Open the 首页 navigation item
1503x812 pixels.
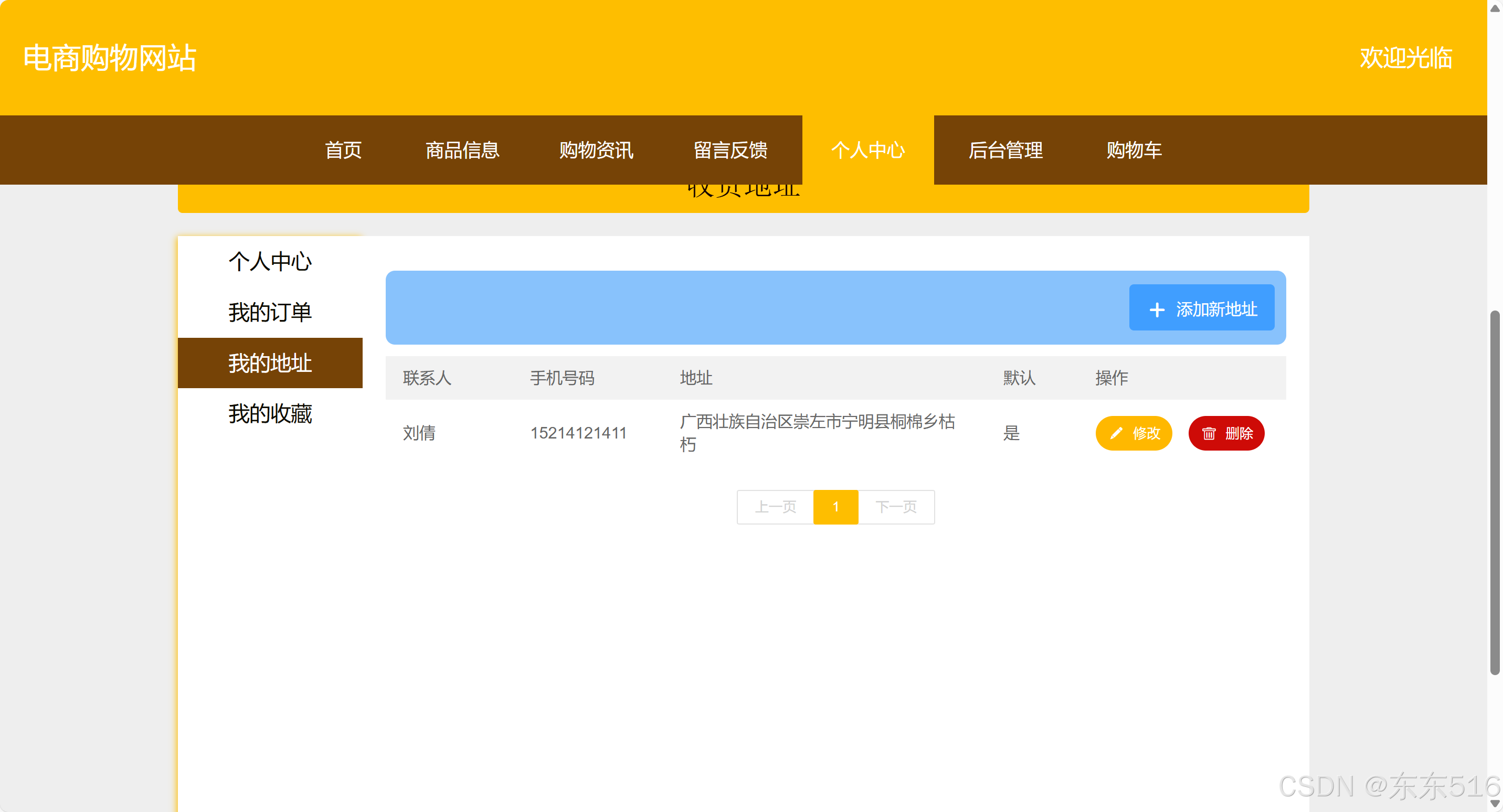(x=343, y=150)
